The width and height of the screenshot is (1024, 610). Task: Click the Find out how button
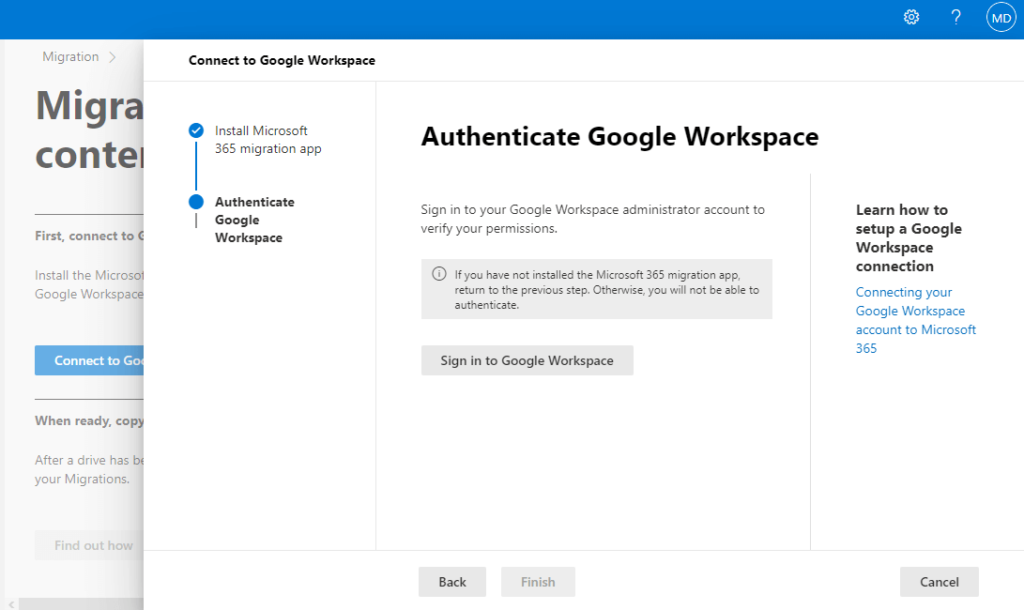click(90, 545)
